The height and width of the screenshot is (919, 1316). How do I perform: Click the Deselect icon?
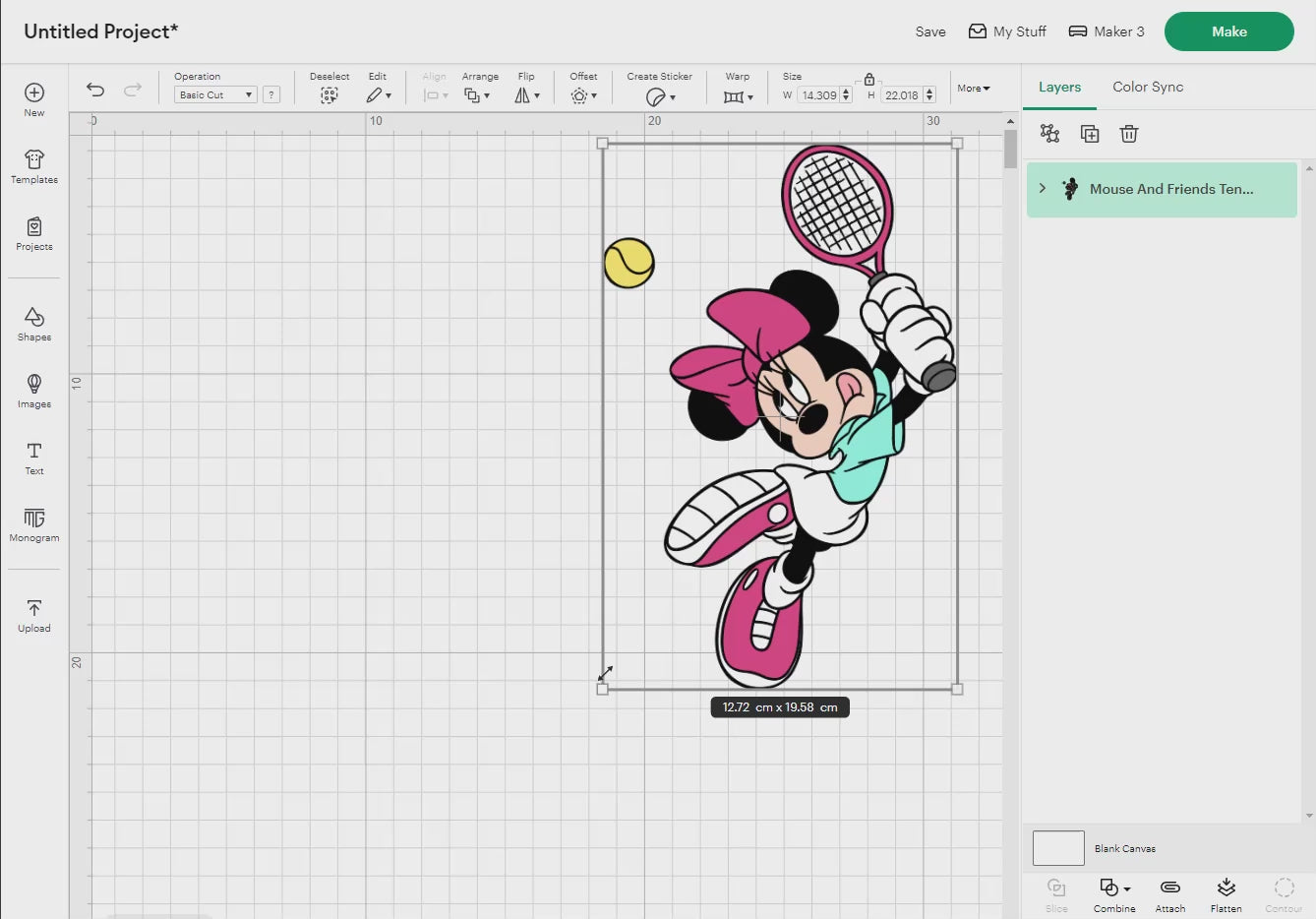[x=329, y=95]
